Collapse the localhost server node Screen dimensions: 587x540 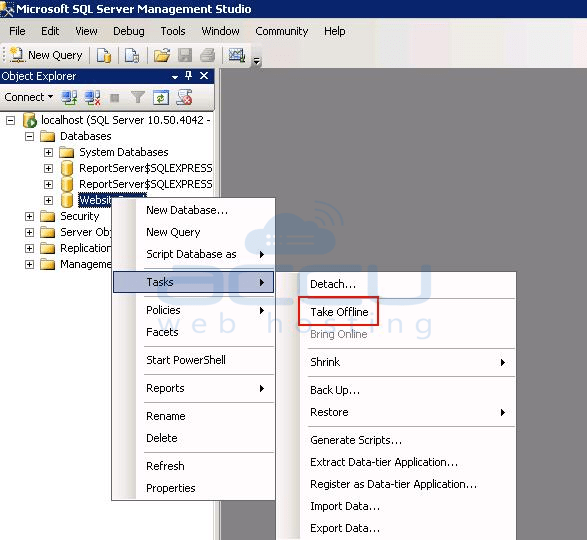[x=10, y=121]
